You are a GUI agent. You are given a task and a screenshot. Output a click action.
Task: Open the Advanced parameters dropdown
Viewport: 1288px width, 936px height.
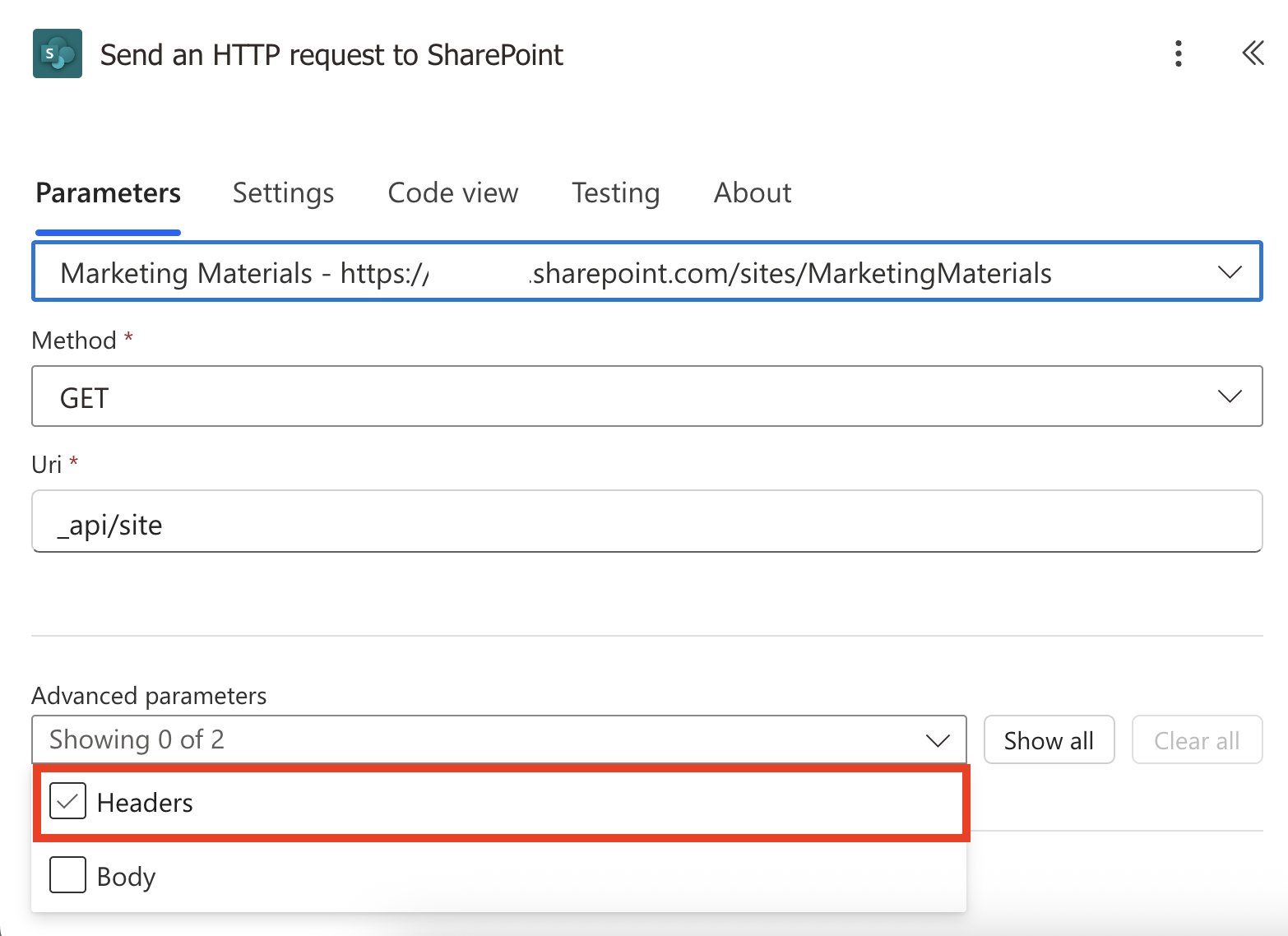[x=498, y=739]
